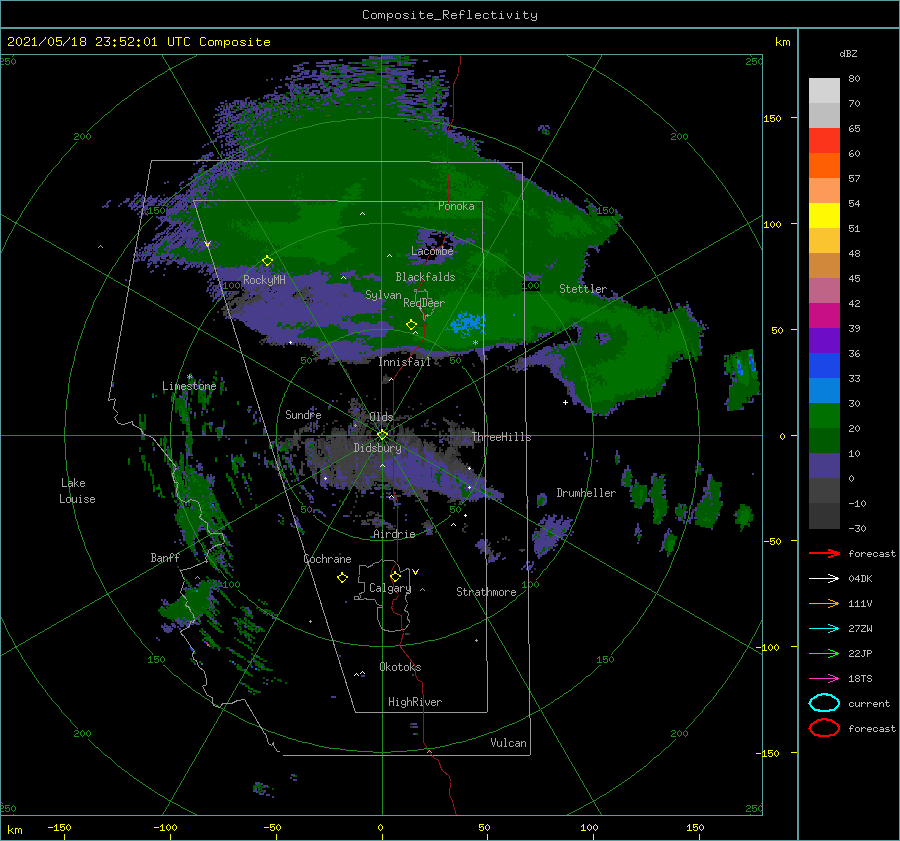Pick the bright green swatch between 30 and 20 dBZ
Viewport: 900px width, 841px height.
(824, 416)
